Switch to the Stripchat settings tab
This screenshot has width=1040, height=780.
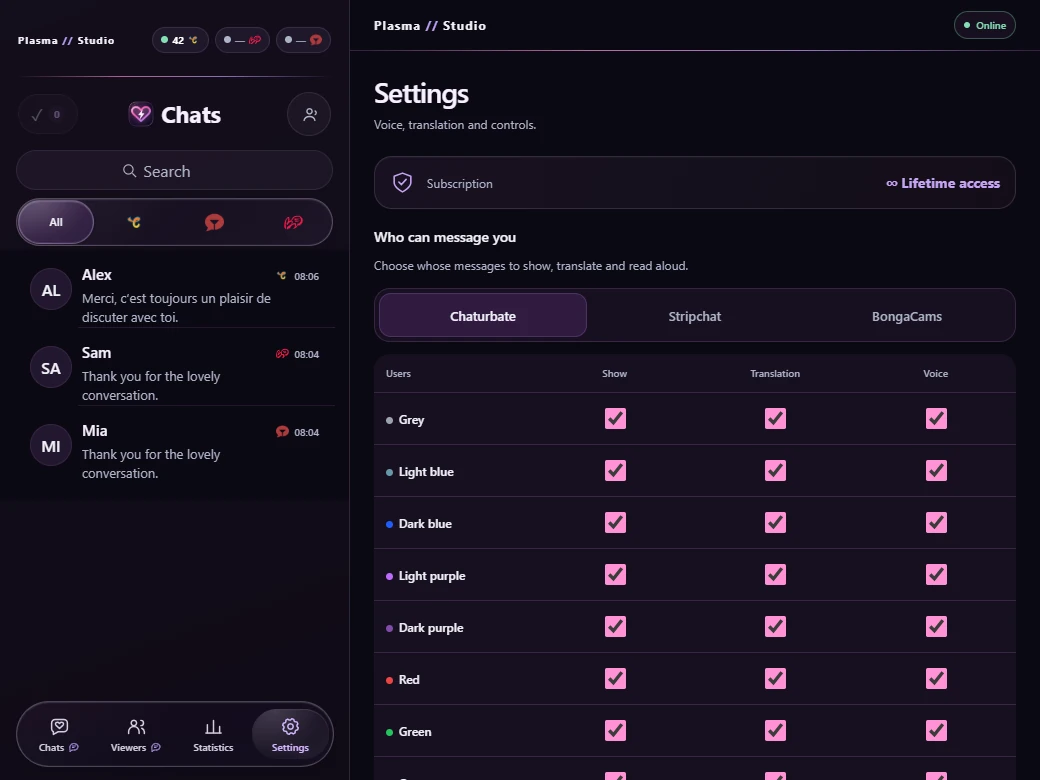[694, 316]
